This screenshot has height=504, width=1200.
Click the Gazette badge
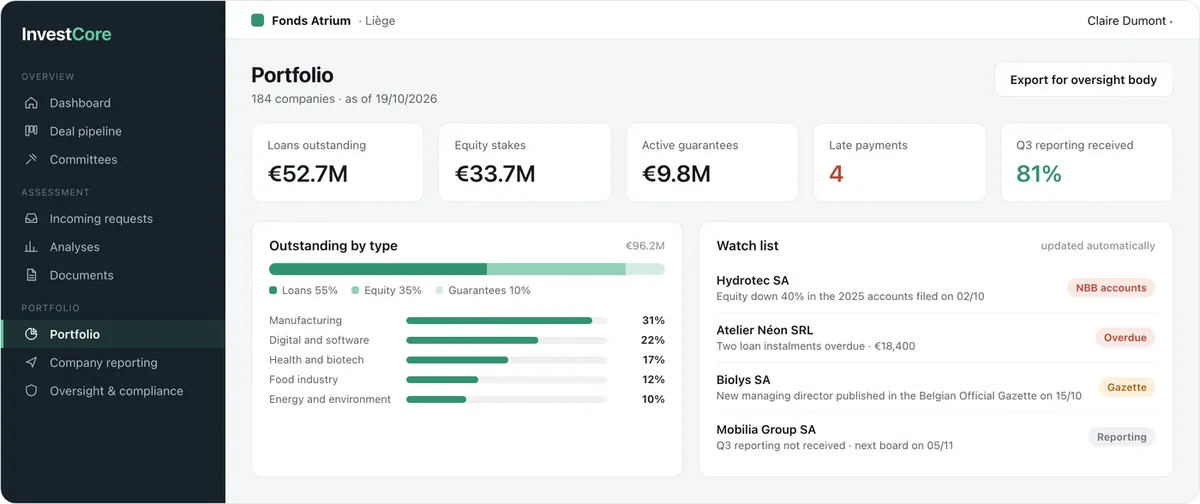point(1127,387)
